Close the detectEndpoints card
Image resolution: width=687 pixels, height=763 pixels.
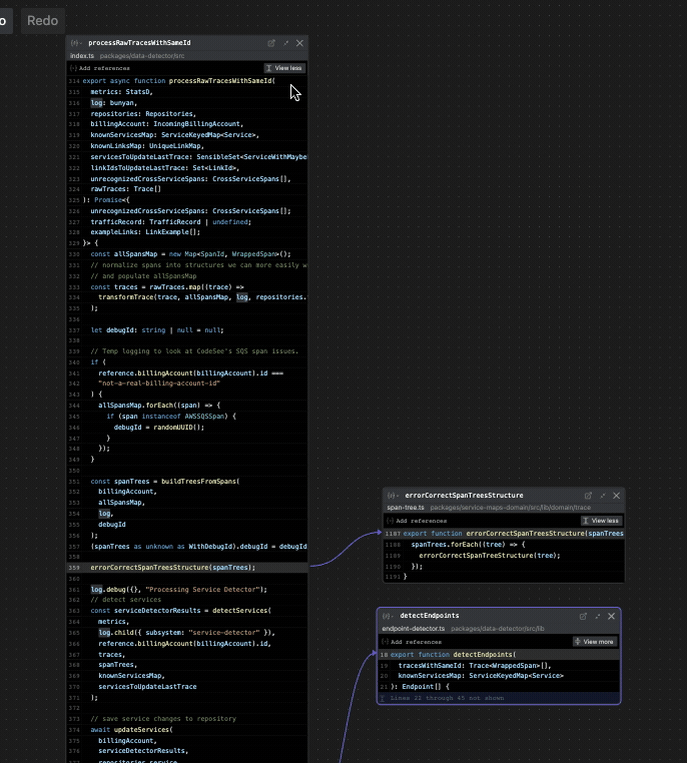[612, 616]
